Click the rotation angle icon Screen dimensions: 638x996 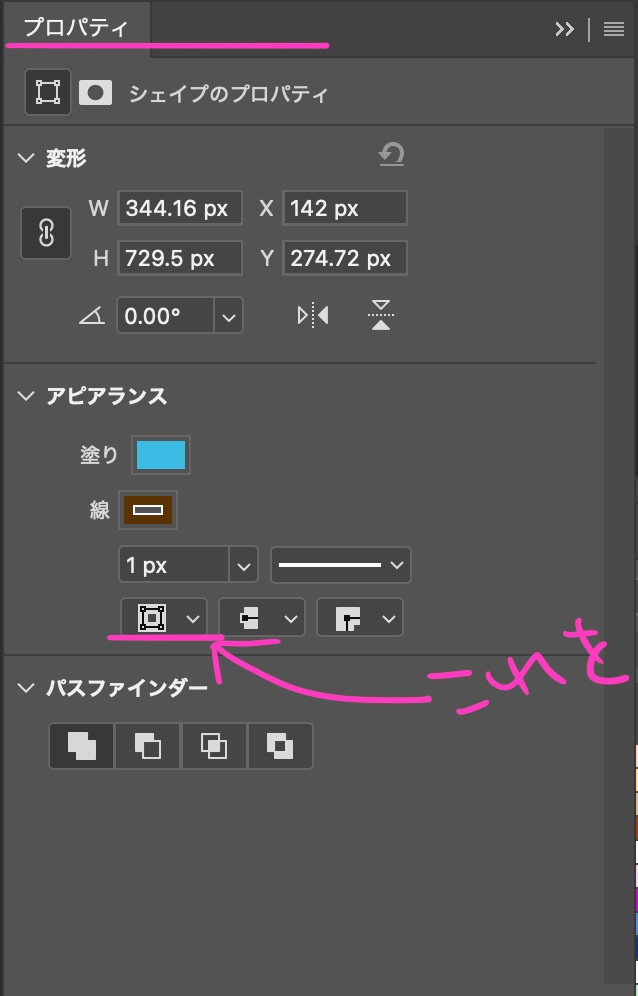click(92, 315)
